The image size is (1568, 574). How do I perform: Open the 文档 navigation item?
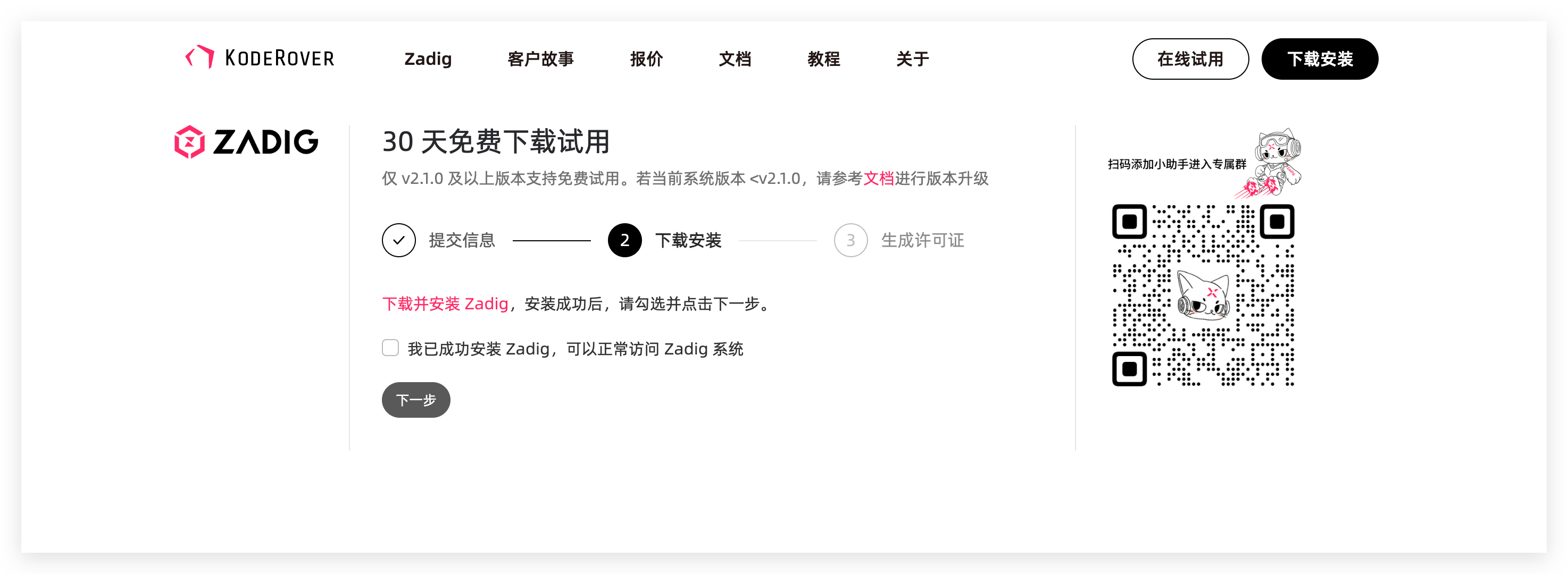pyautogui.click(x=735, y=59)
